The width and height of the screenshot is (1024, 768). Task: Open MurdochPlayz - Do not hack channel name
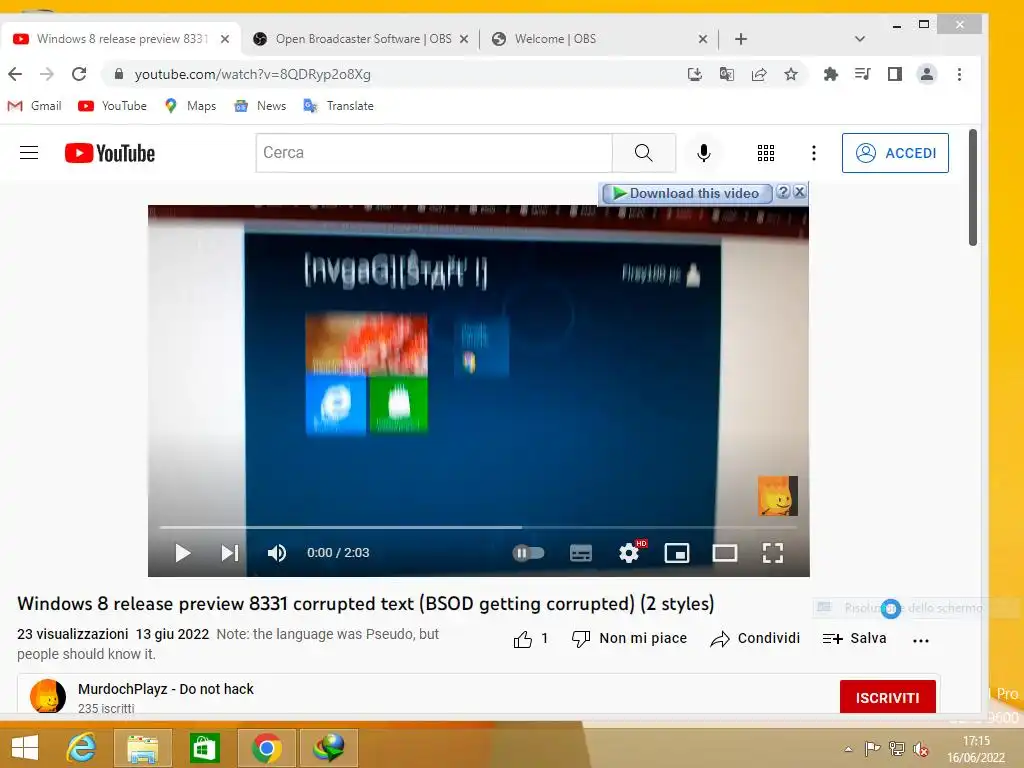coord(165,689)
